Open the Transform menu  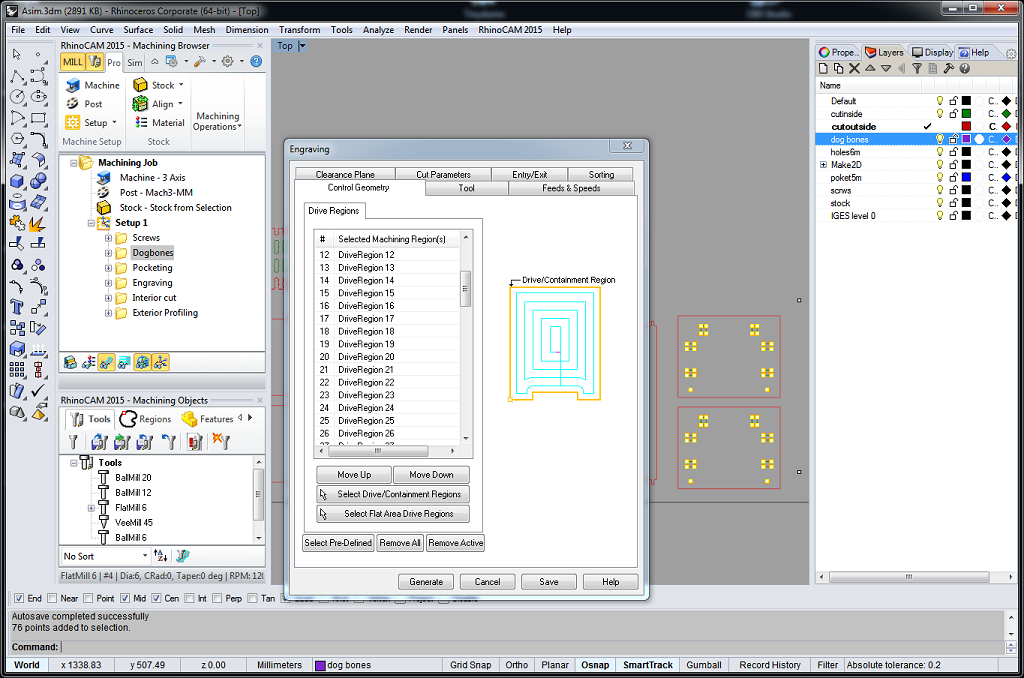tap(299, 29)
